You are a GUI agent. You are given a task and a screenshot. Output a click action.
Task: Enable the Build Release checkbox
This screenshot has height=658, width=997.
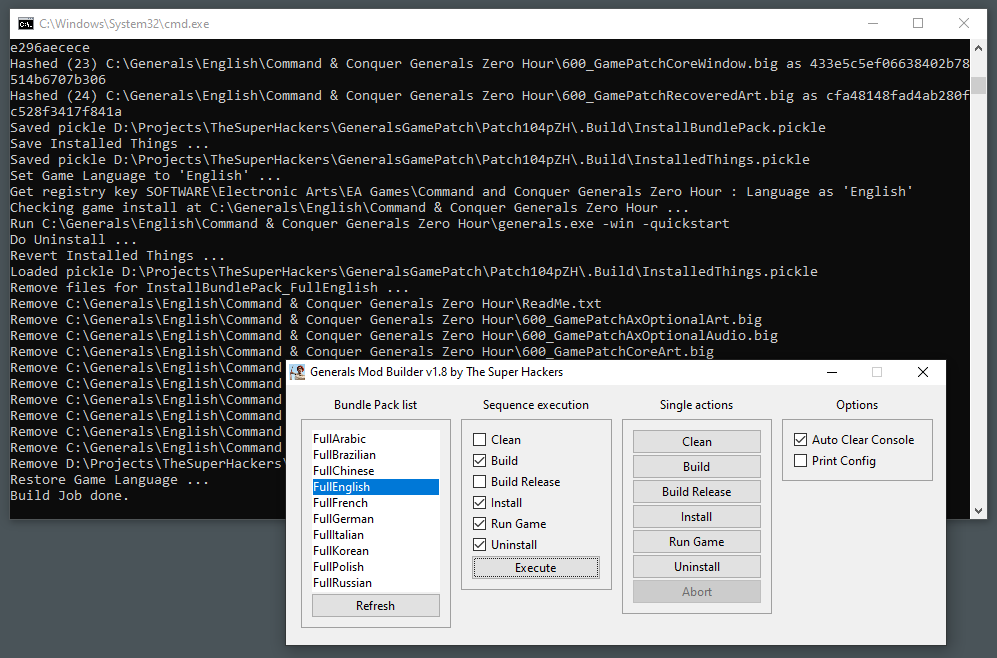pyautogui.click(x=479, y=481)
